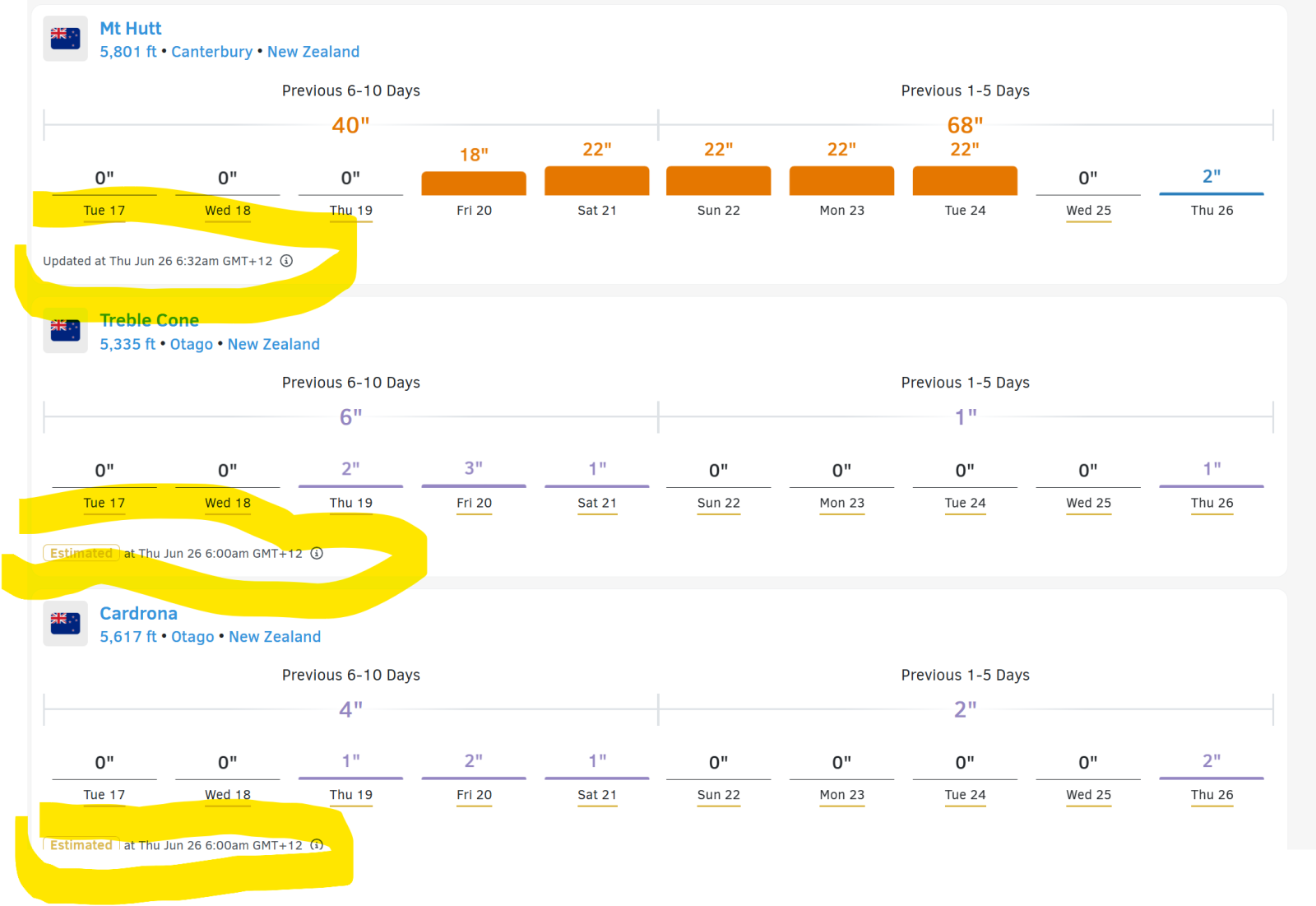Click Treble Cone Thu 26 day label
The width and height of the screenshot is (1316, 906).
[x=1212, y=503]
